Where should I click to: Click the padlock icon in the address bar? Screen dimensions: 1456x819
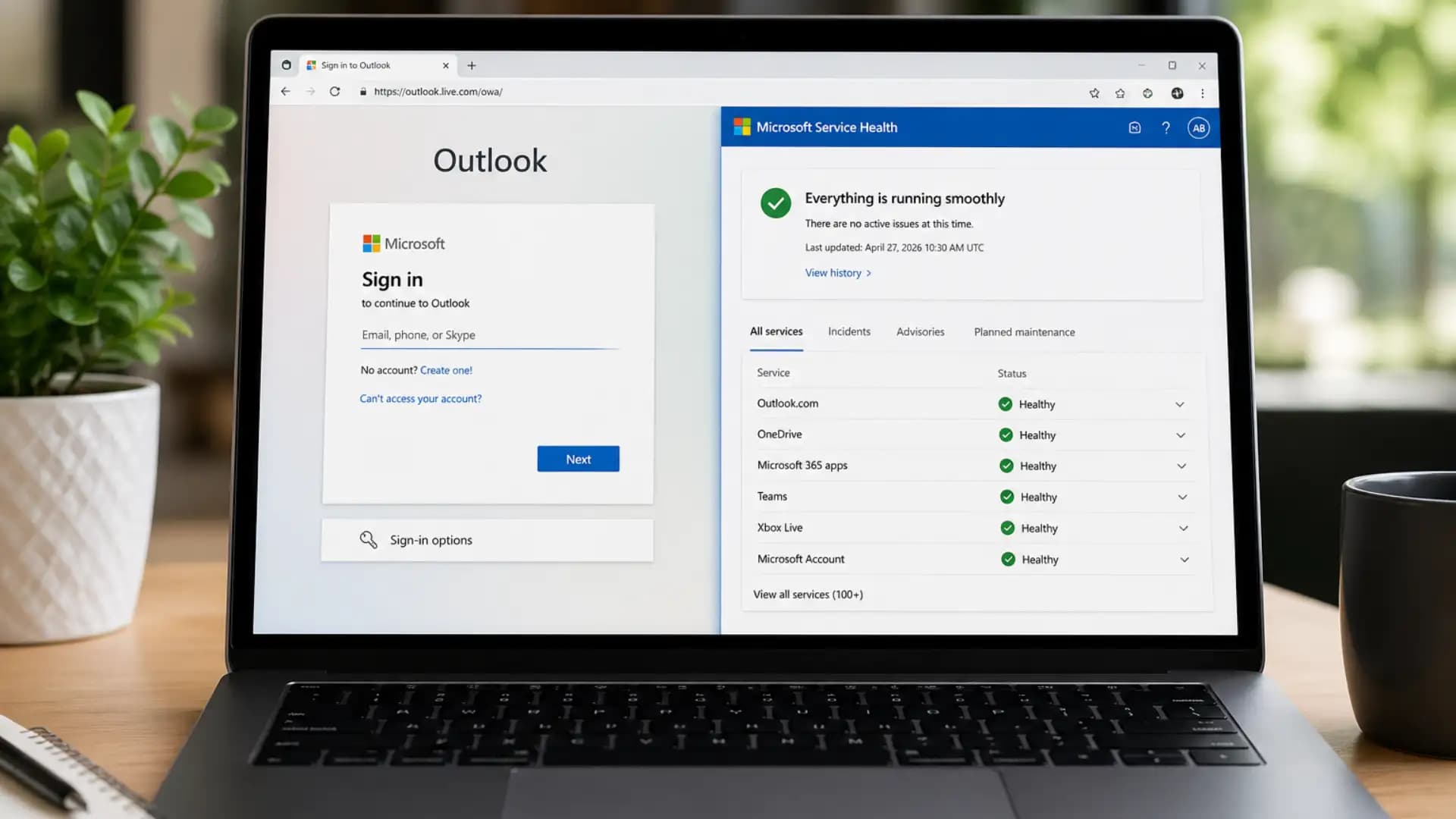click(364, 92)
